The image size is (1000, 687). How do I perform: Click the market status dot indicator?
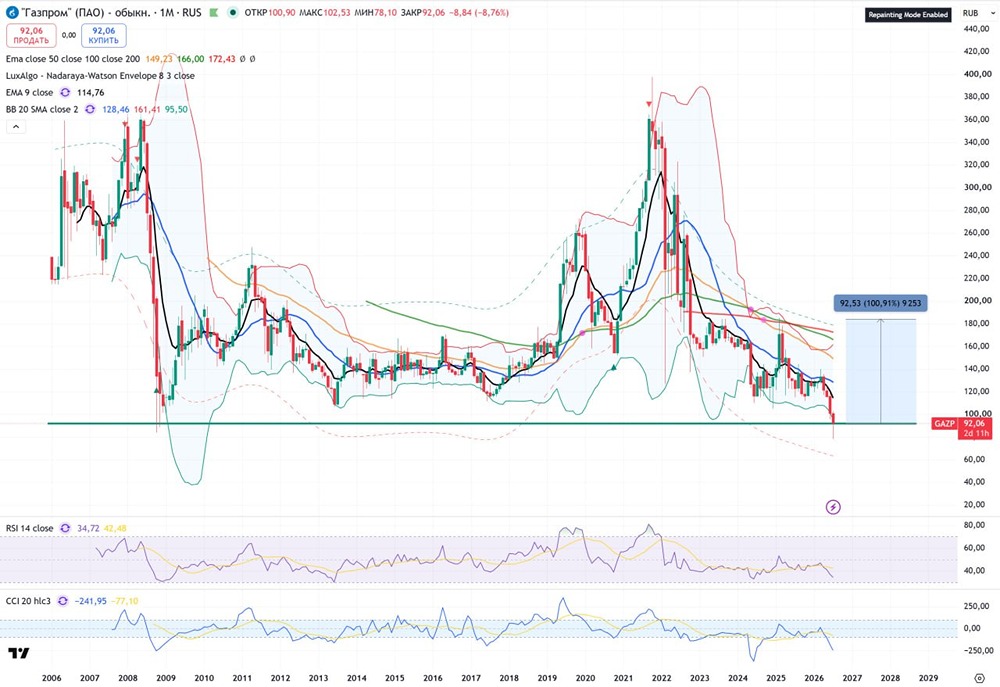(x=233, y=13)
